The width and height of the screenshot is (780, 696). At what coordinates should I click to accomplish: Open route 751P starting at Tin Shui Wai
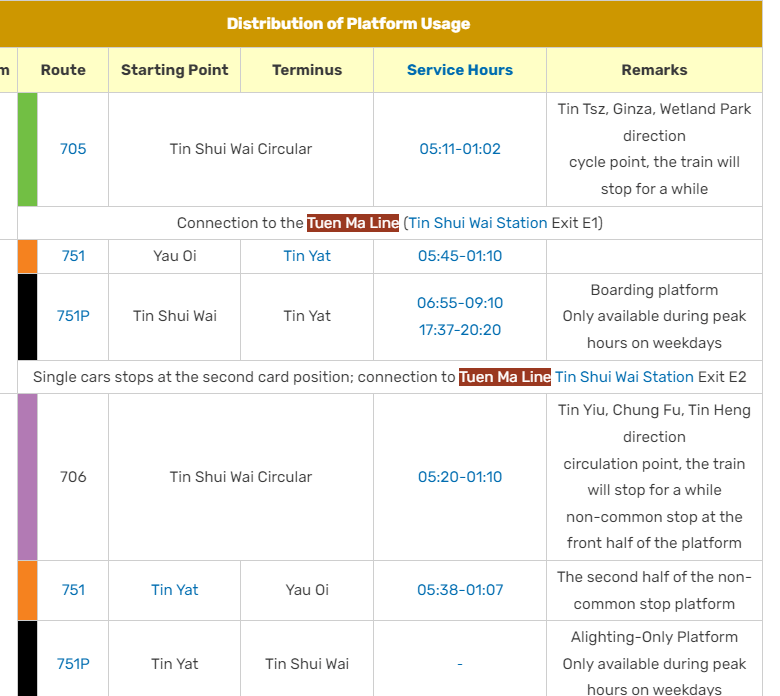(73, 316)
